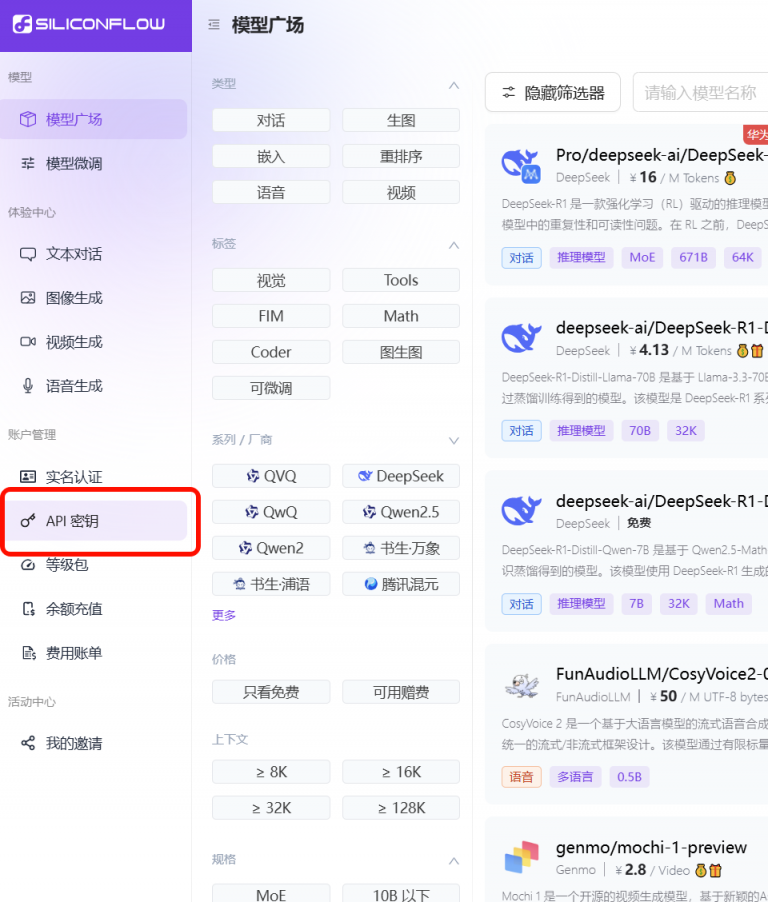Click 更多 to show more vendors
The image size is (768, 902).
pyautogui.click(x=224, y=615)
